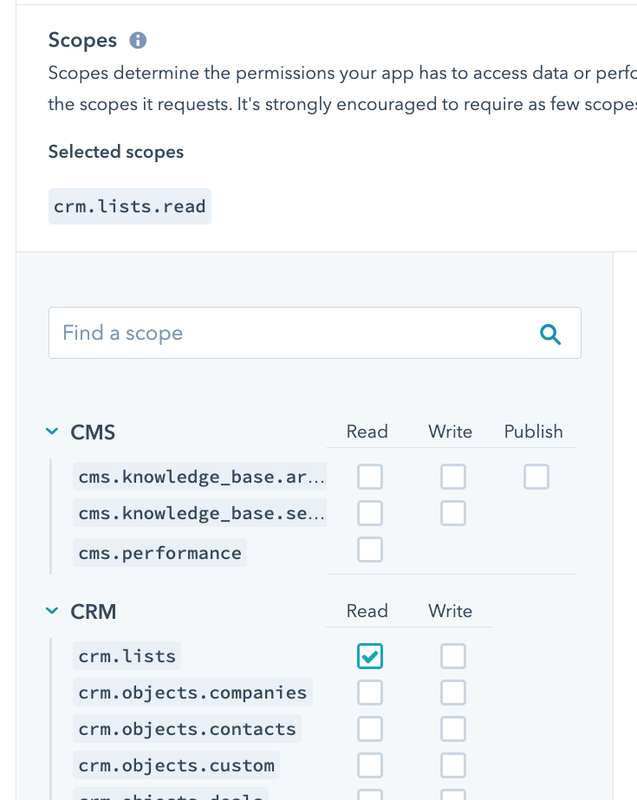
Task: Enable Read for cms.knowledge_base.ar…
Action: pos(370,477)
